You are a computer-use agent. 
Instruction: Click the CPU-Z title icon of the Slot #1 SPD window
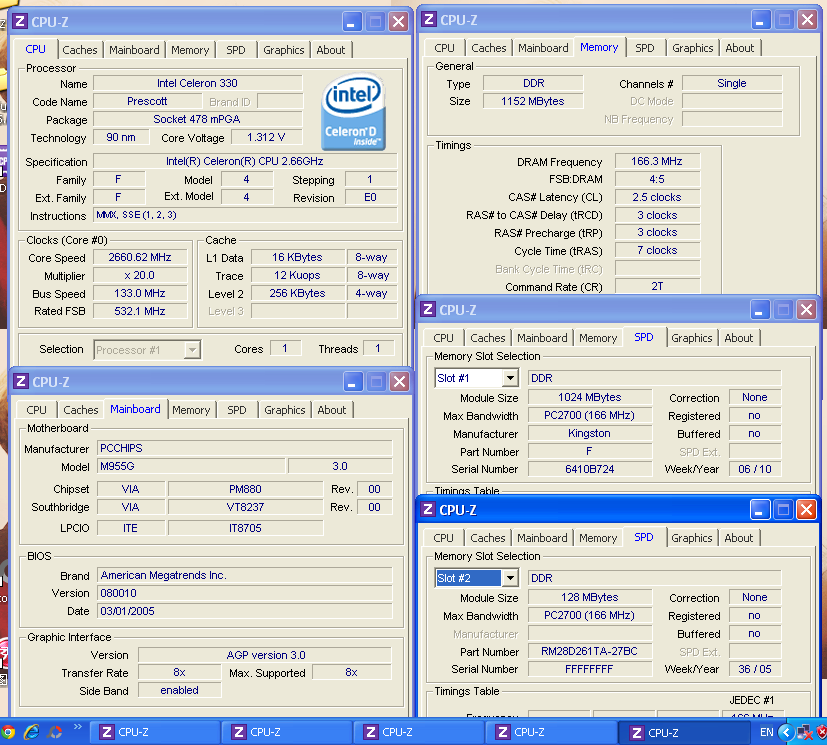(x=428, y=309)
